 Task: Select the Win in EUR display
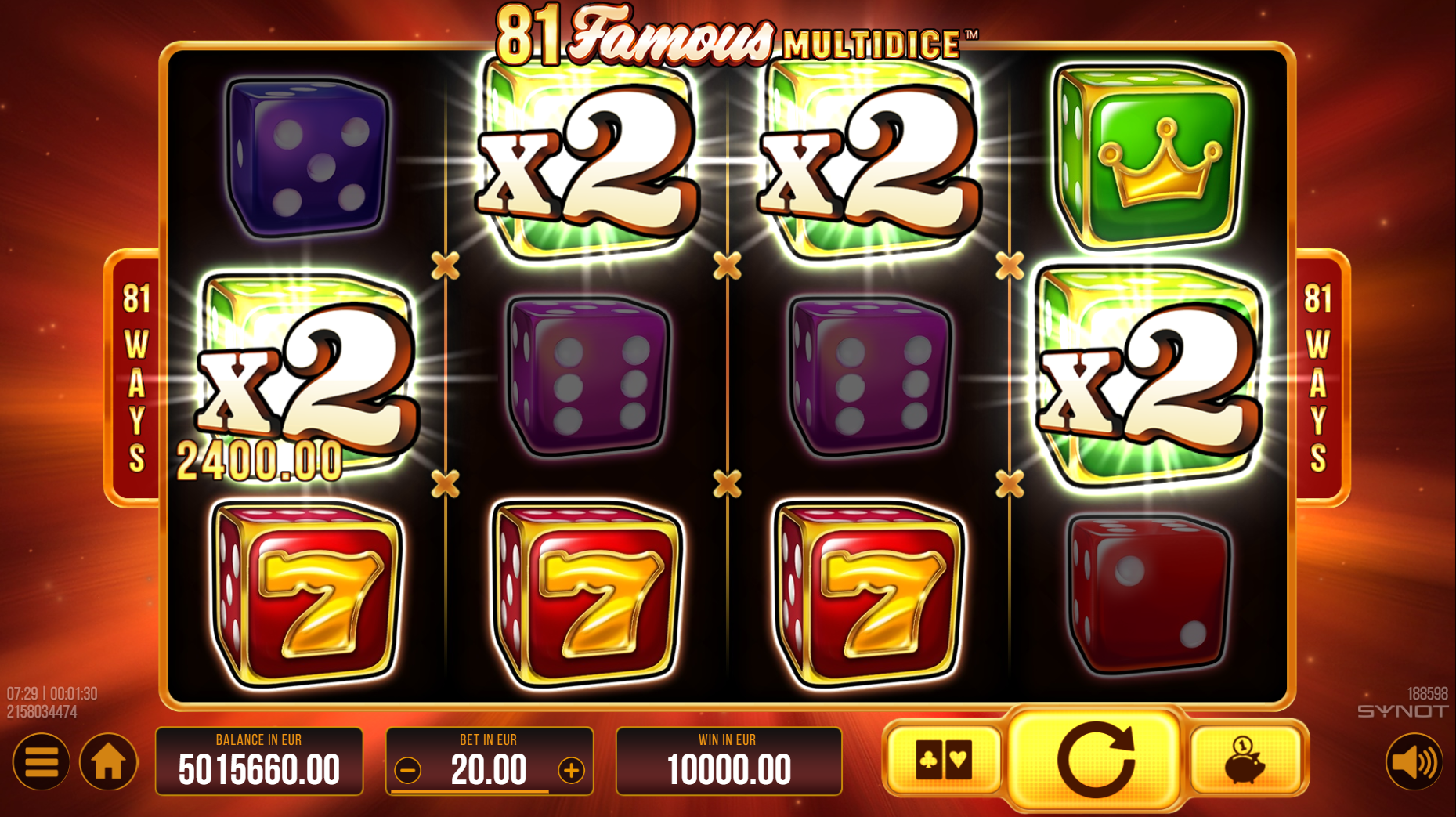click(728, 761)
